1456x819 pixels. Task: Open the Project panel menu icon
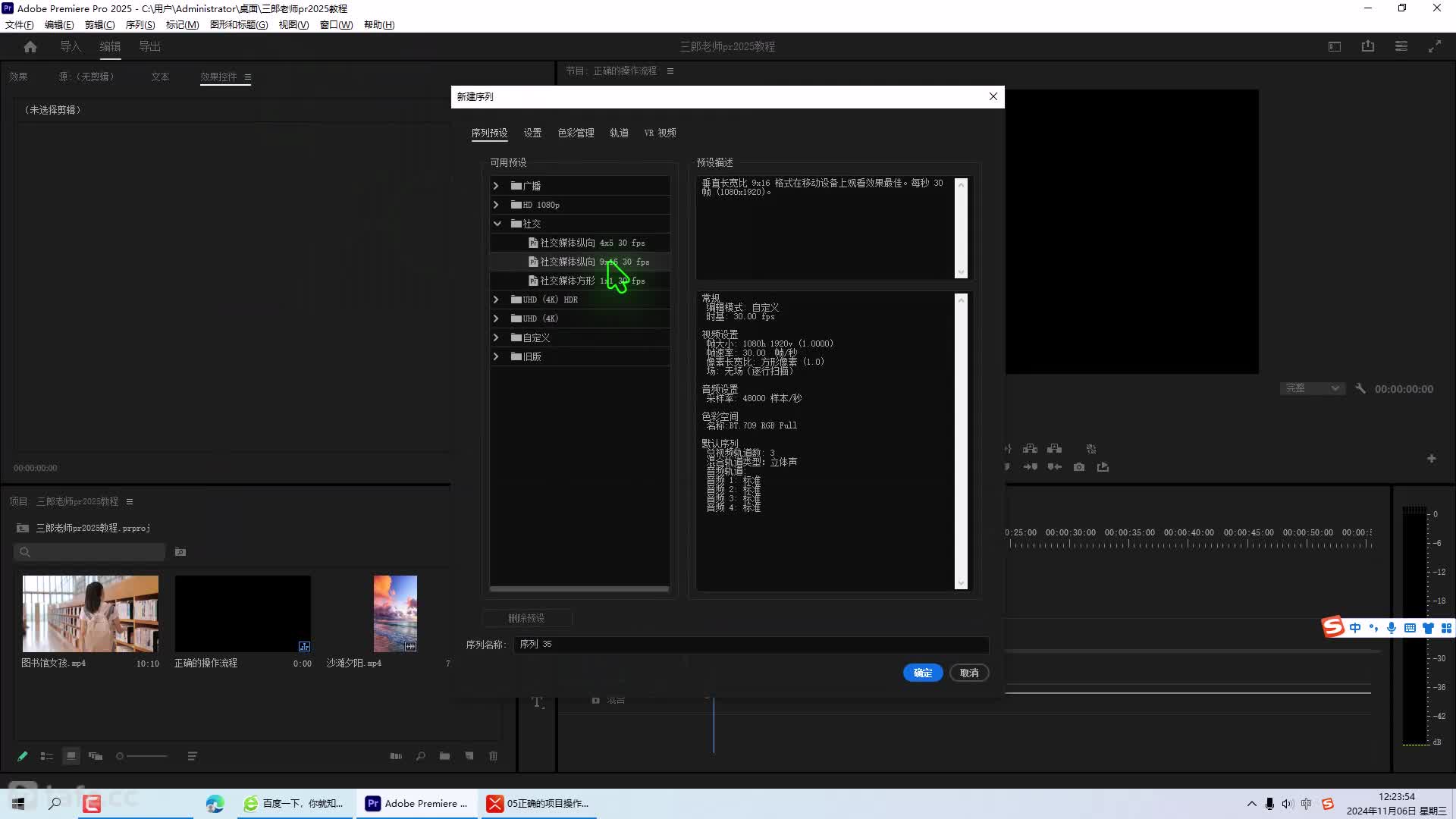(x=130, y=502)
